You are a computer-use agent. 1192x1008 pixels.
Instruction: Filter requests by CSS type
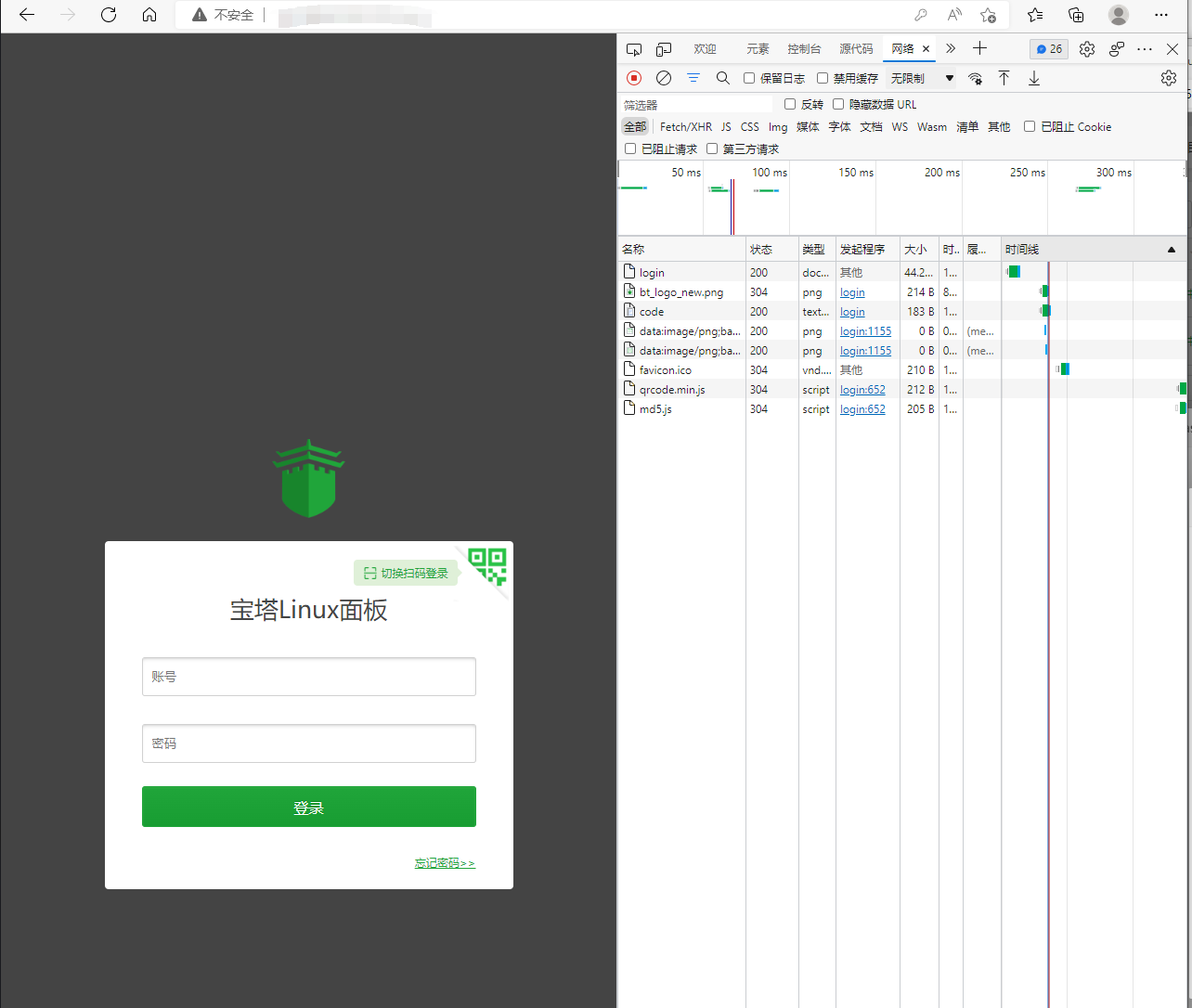750,127
